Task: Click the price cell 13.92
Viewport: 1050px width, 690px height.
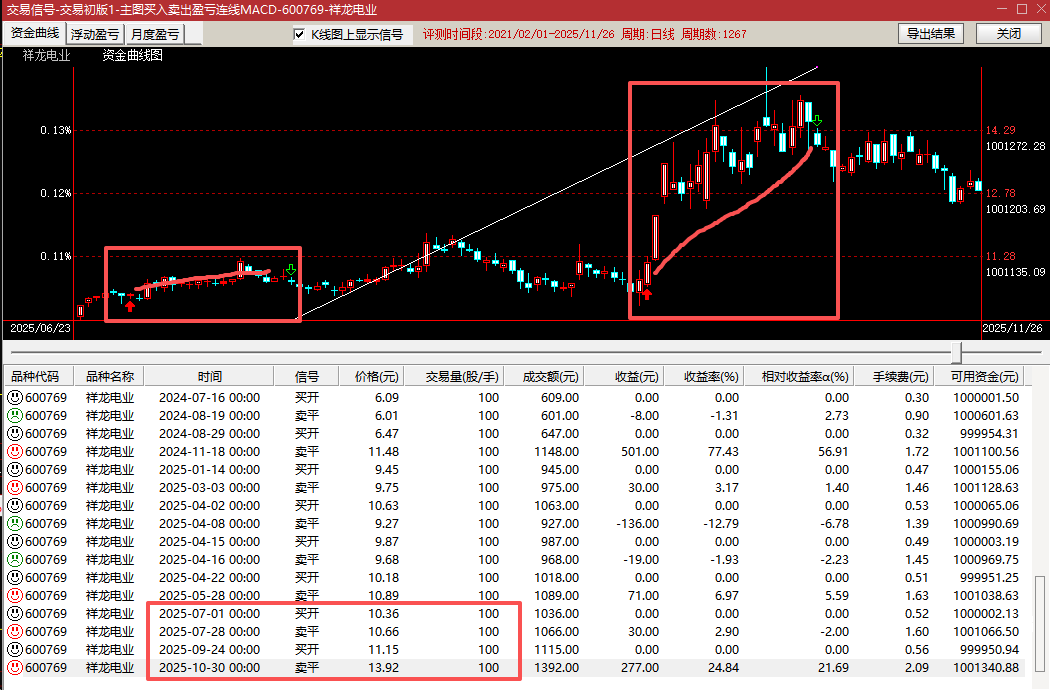Action: 383,668
